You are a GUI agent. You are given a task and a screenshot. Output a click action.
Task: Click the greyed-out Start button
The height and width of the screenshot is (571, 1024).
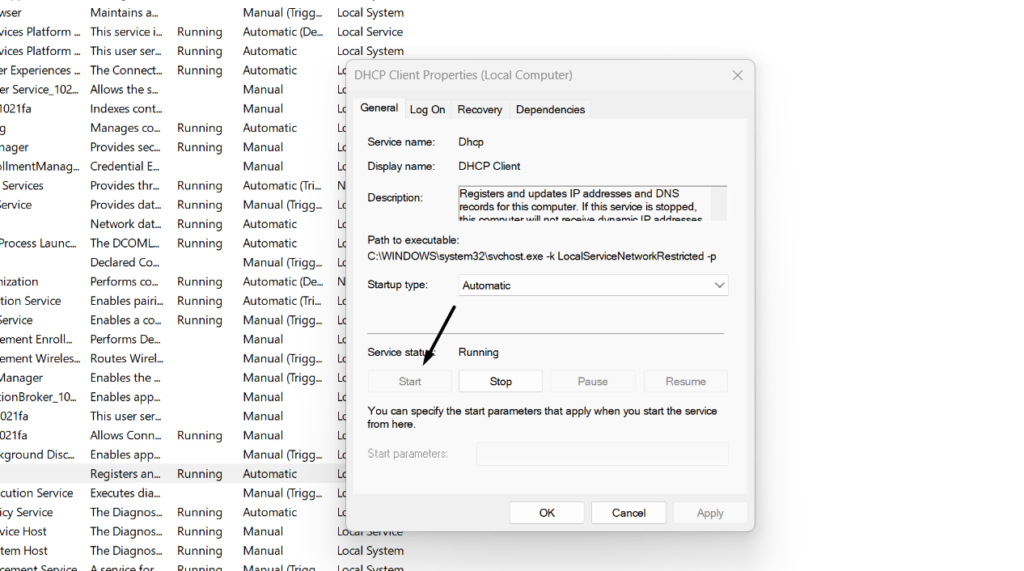point(410,381)
